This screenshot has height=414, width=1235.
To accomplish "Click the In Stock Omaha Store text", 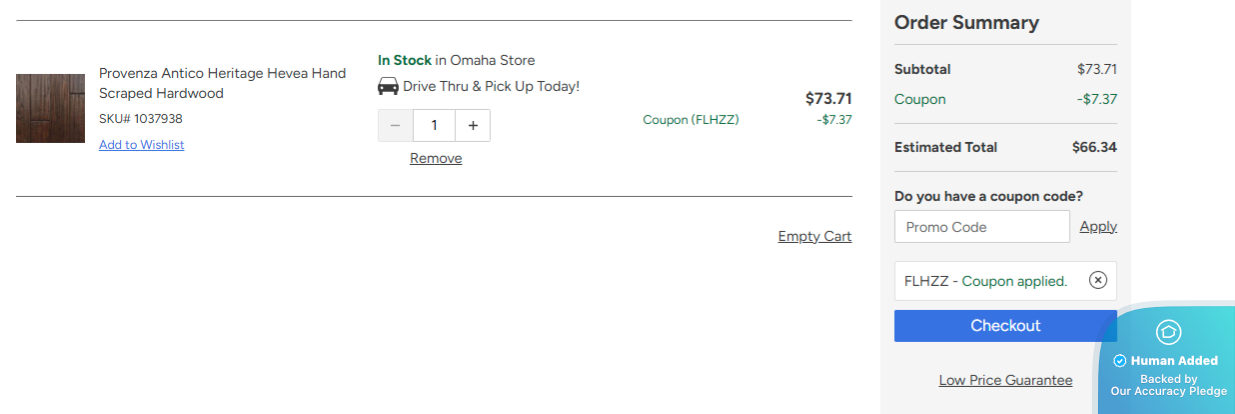I will tap(456, 60).
